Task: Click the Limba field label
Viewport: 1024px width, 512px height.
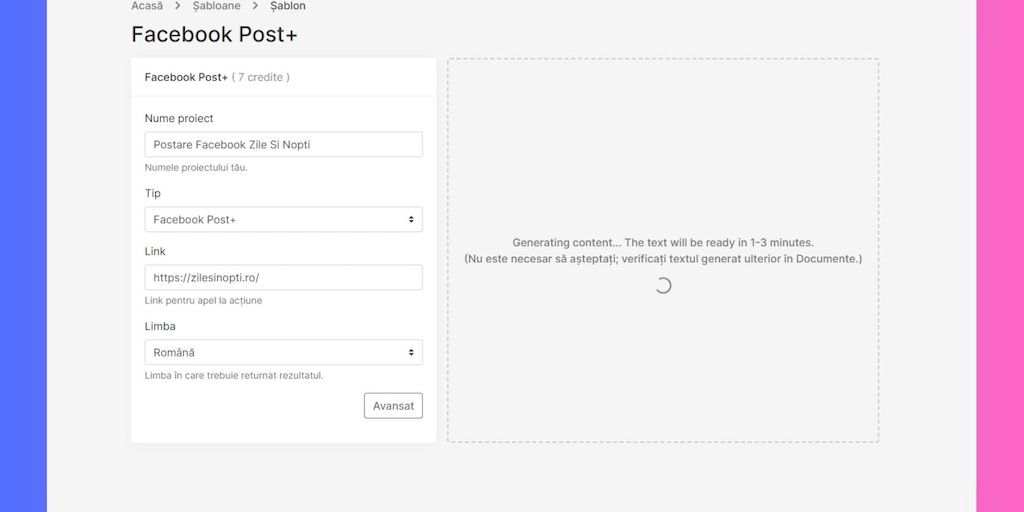Action: (160, 326)
